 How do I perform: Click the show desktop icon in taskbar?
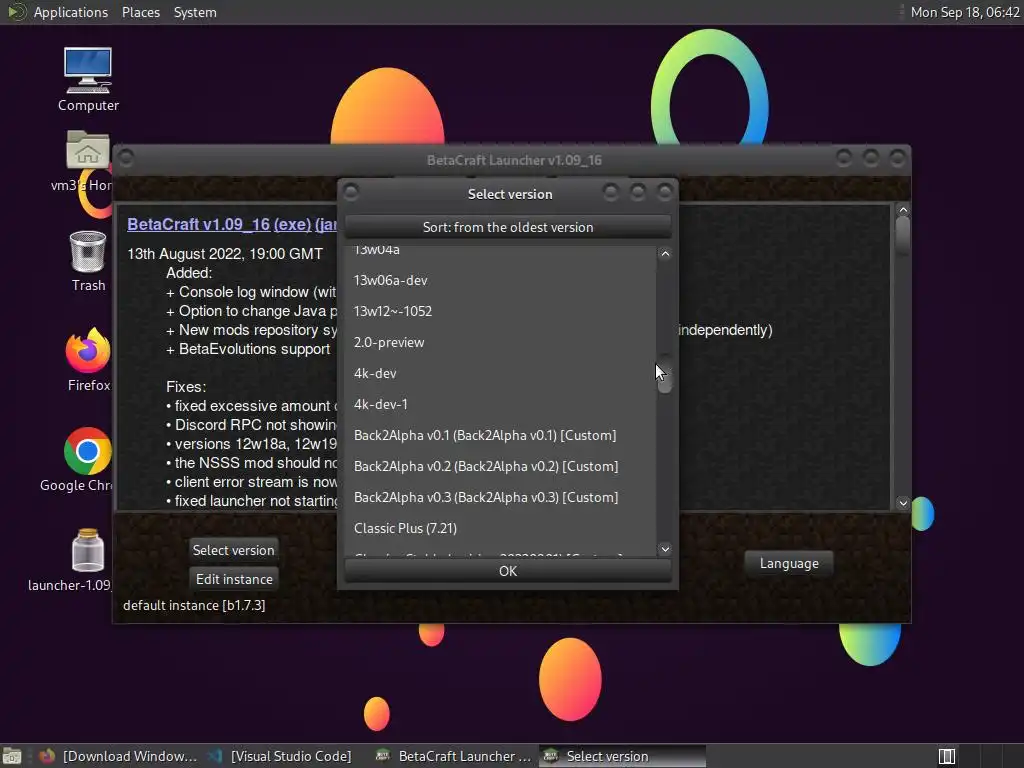point(12,756)
